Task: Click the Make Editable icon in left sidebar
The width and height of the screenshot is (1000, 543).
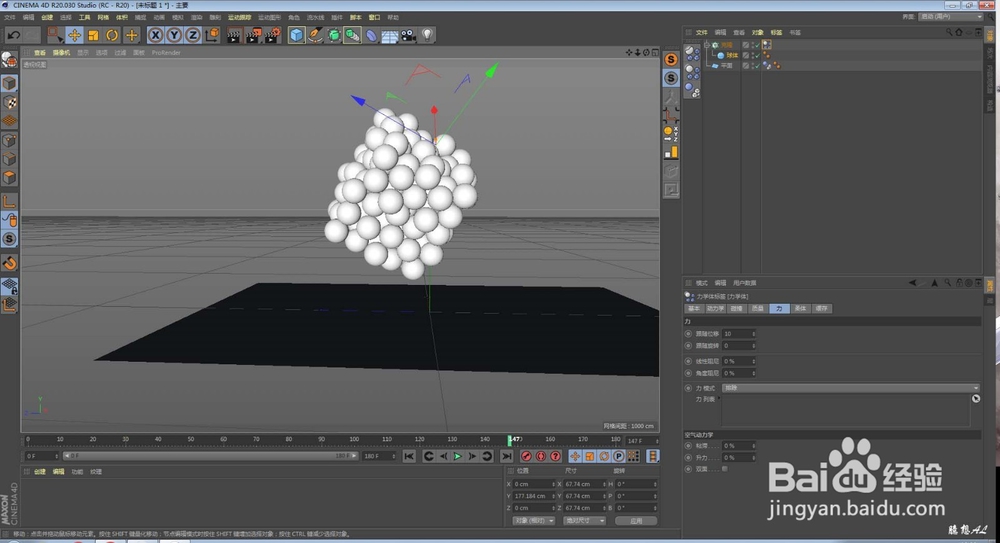Action: 9,60
